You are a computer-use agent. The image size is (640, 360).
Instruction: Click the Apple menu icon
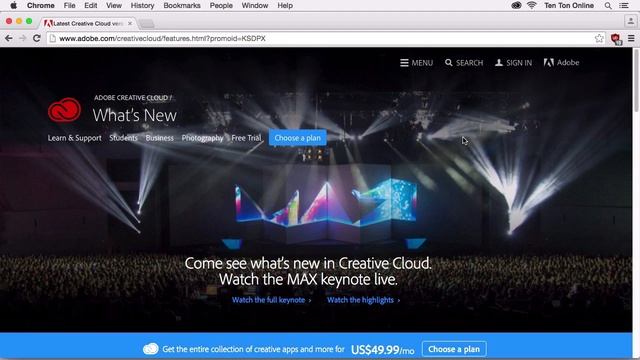[x=13, y=5]
